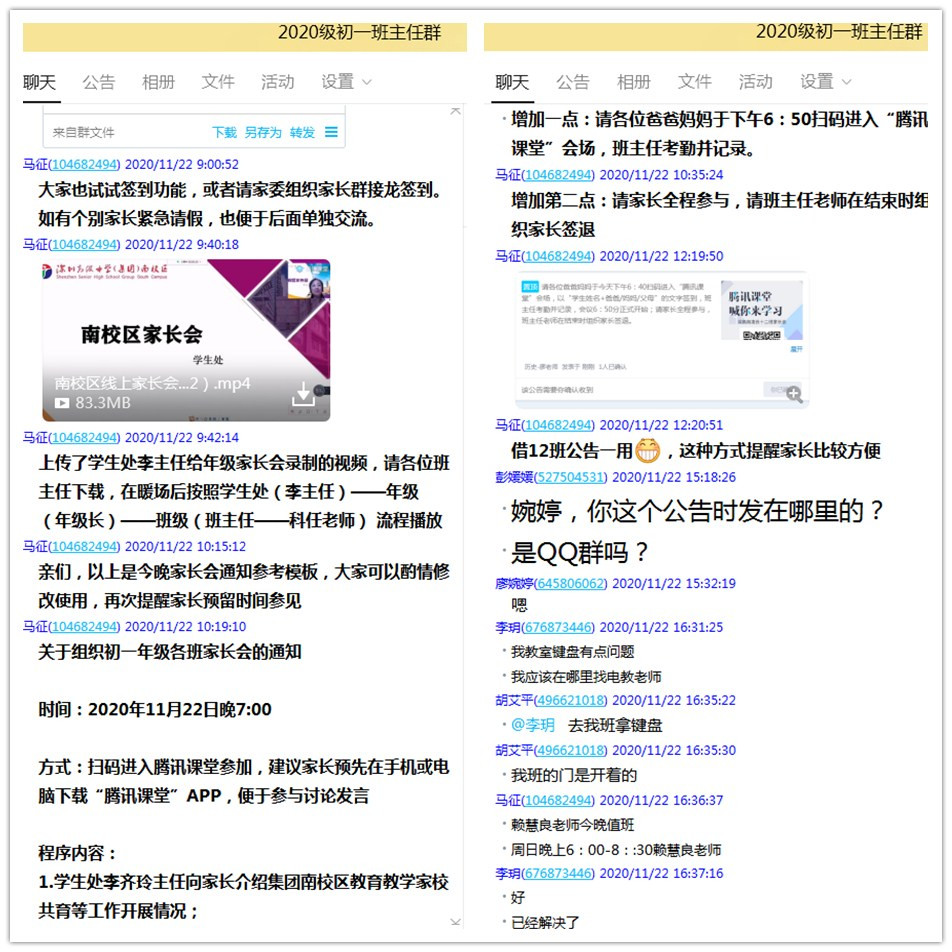Click the line 时间:2020年11月22日晚7:00
The height and width of the screenshot is (952, 952).
155,709
